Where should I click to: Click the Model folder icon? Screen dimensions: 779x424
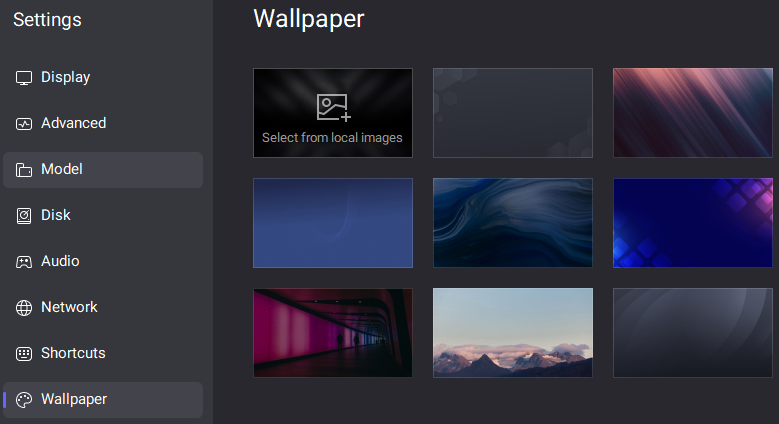point(24,170)
